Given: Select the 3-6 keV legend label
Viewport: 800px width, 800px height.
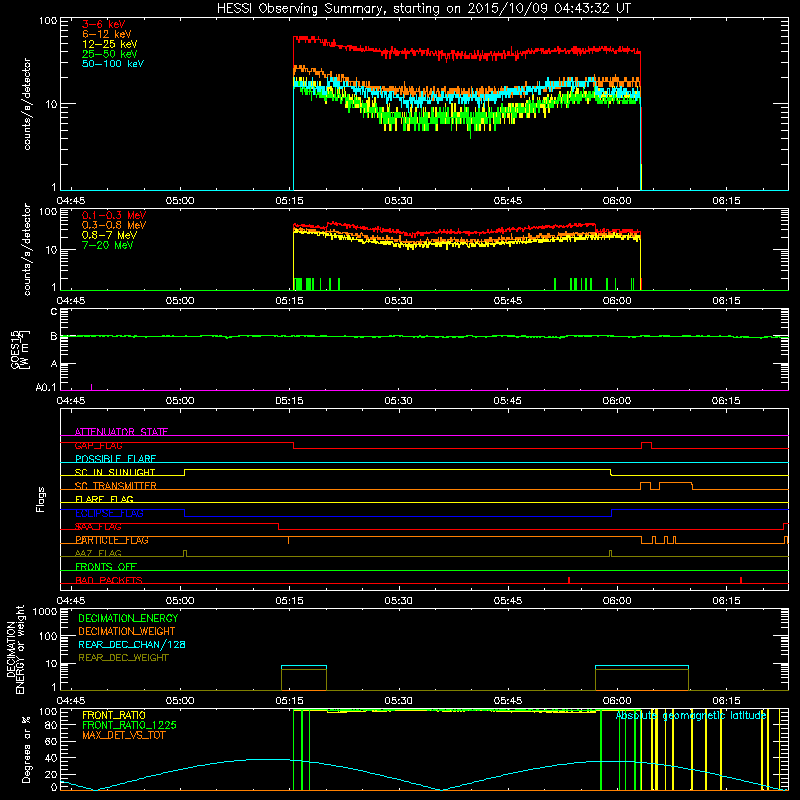Looking at the screenshot, I should 104,24.
